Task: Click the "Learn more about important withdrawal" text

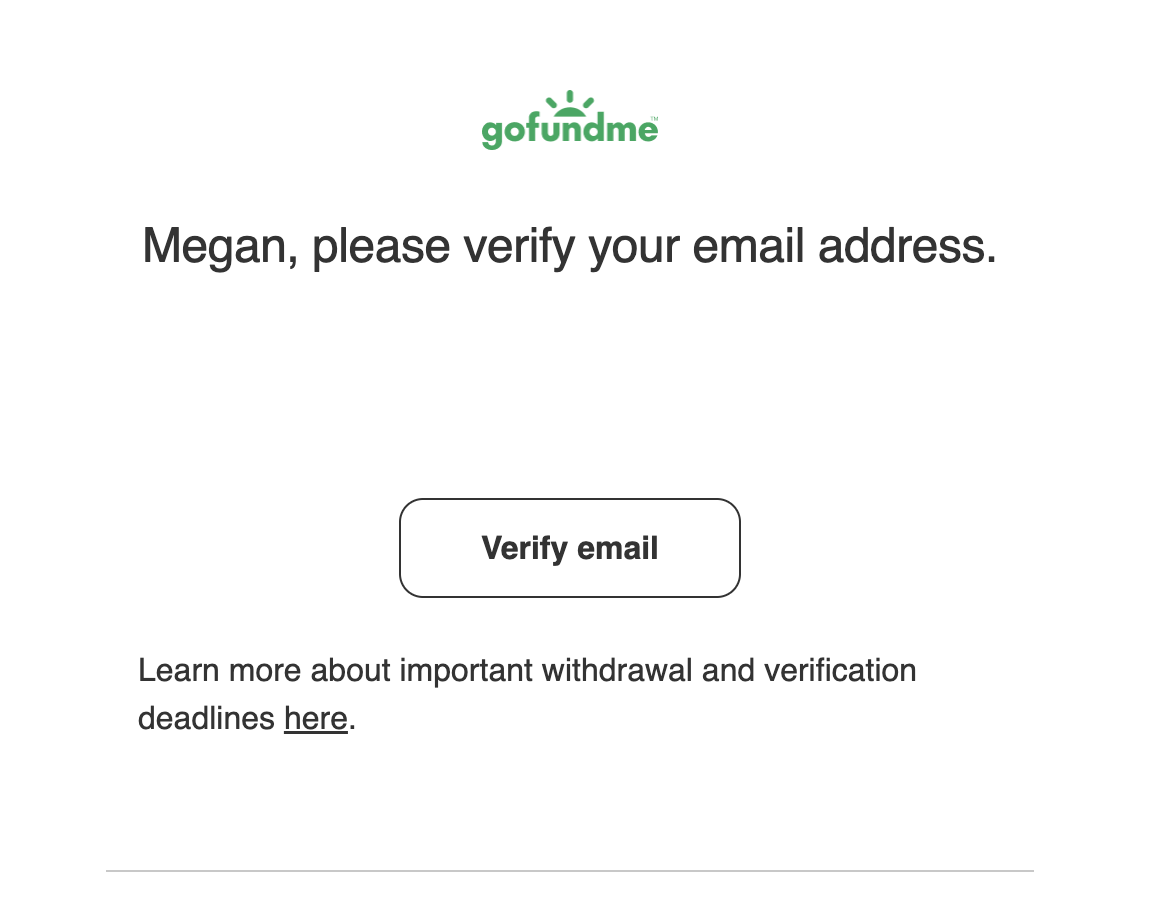Action: (415, 671)
